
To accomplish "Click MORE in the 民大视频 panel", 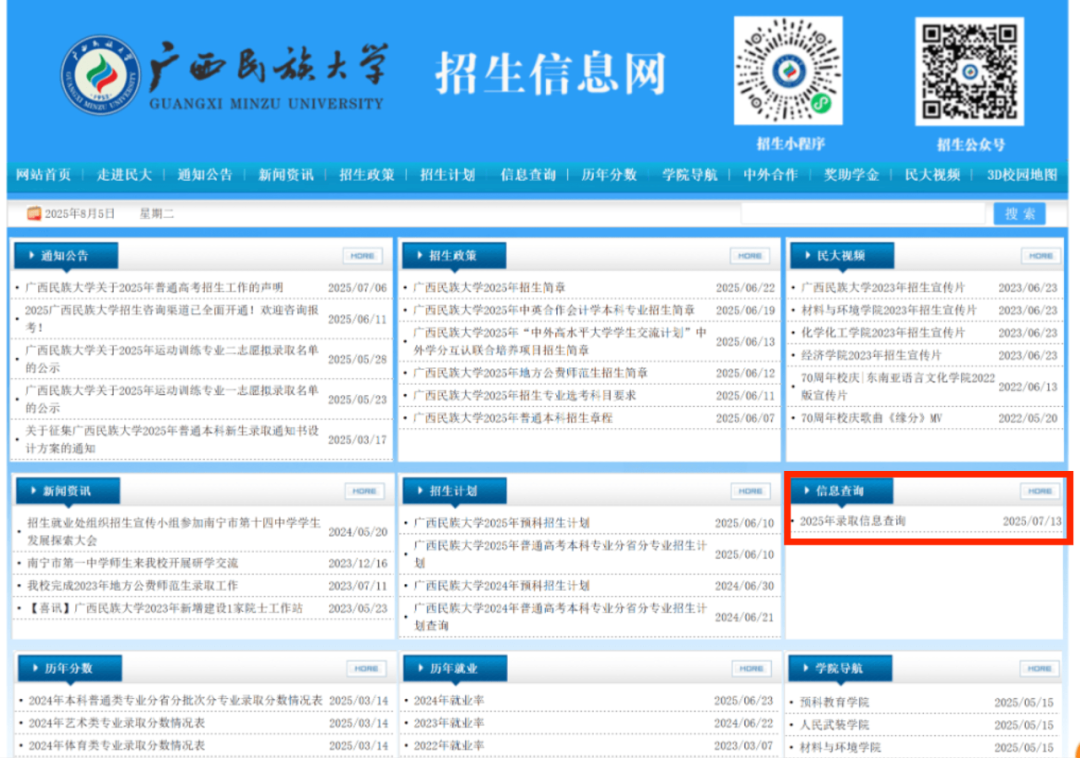I will pyautogui.click(x=1041, y=256).
